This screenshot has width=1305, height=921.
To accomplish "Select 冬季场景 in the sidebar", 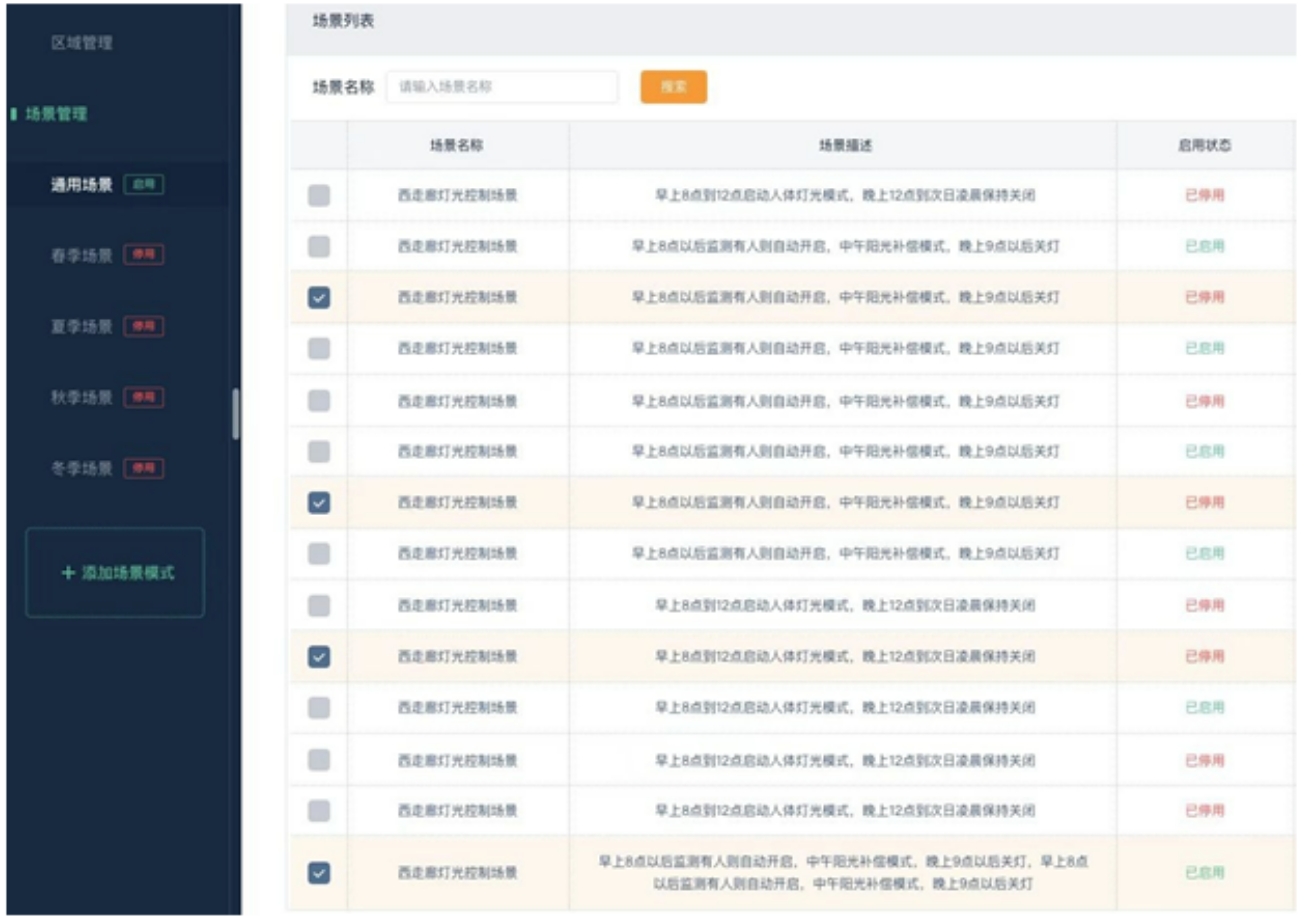I will pos(82,468).
